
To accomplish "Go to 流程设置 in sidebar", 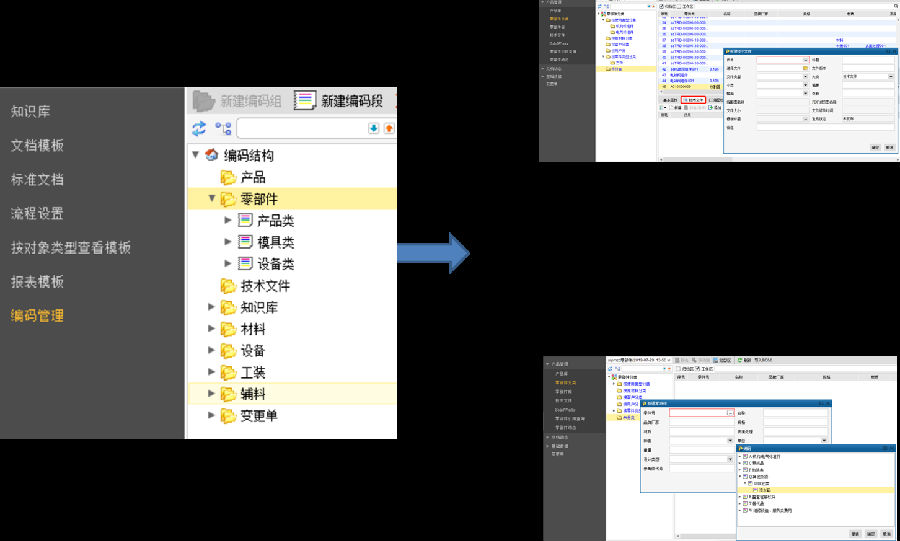I will coord(37,214).
